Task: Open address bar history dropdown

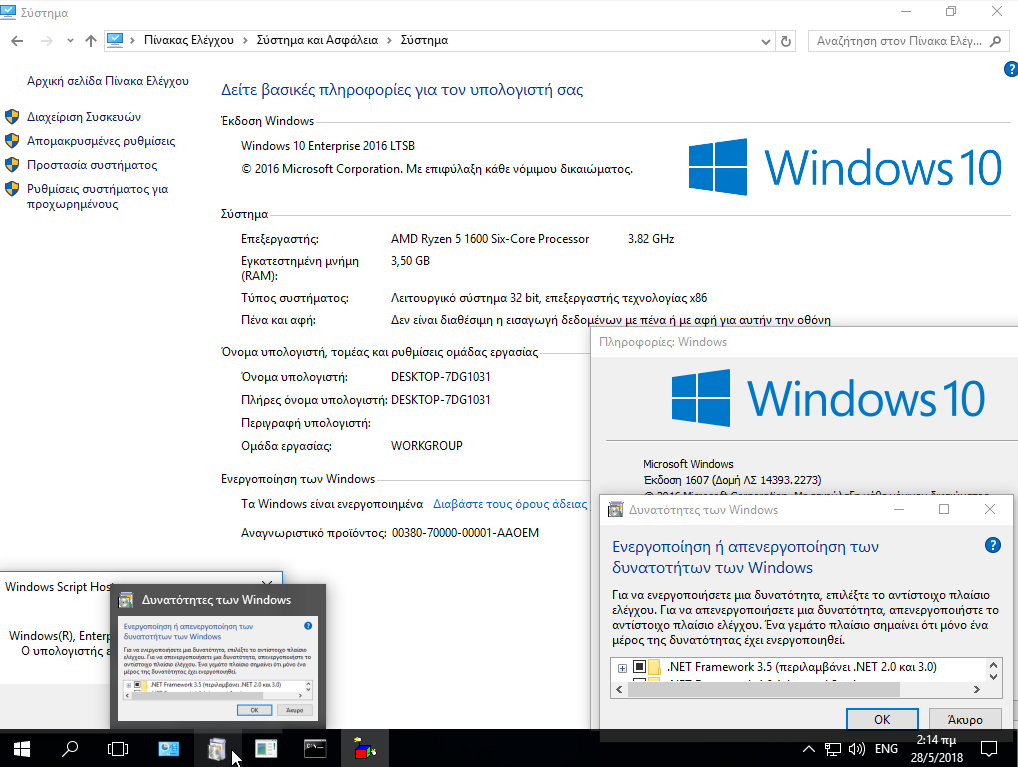Action: (x=765, y=41)
